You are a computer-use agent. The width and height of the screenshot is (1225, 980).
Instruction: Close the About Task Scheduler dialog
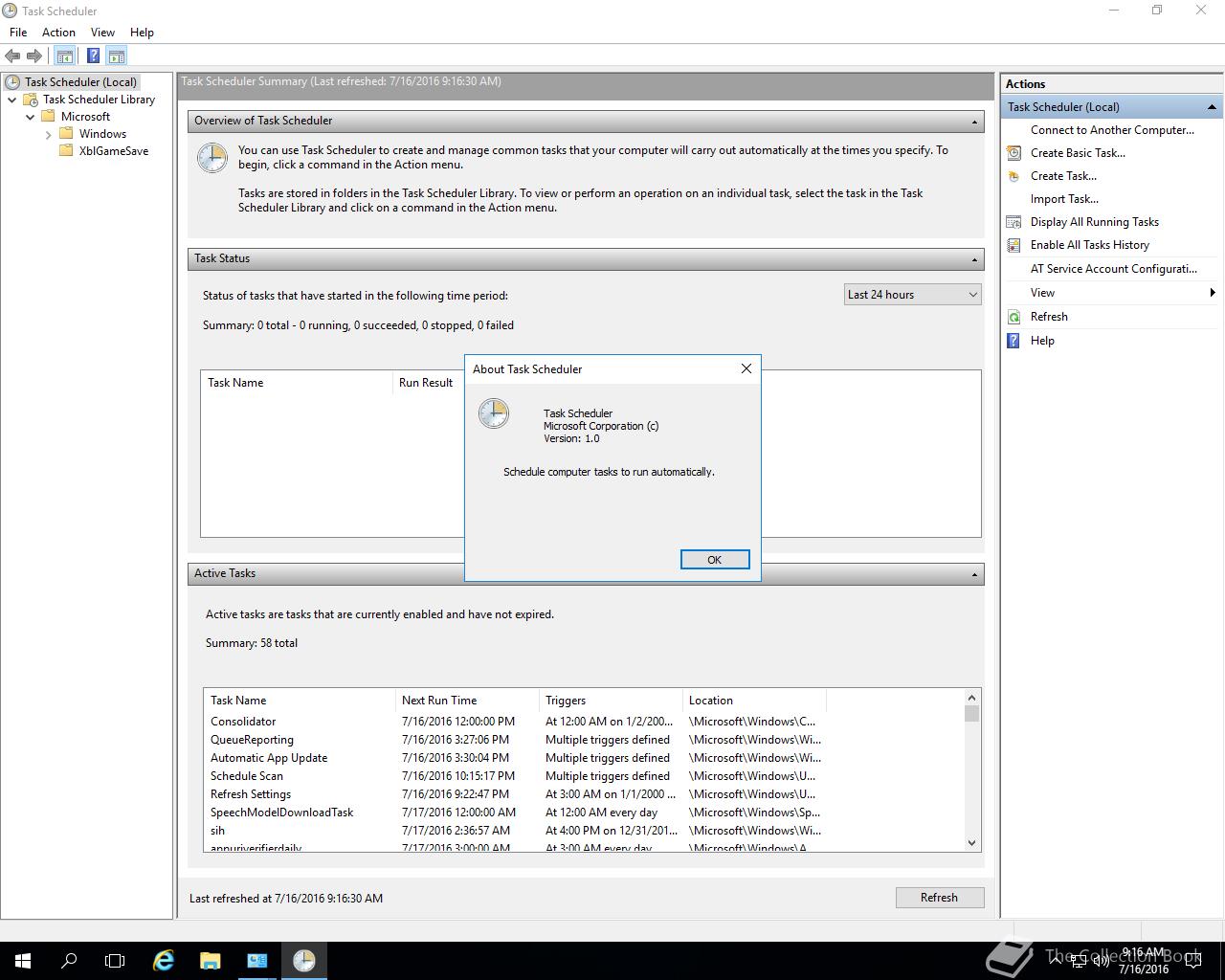click(x=746, y=368)
